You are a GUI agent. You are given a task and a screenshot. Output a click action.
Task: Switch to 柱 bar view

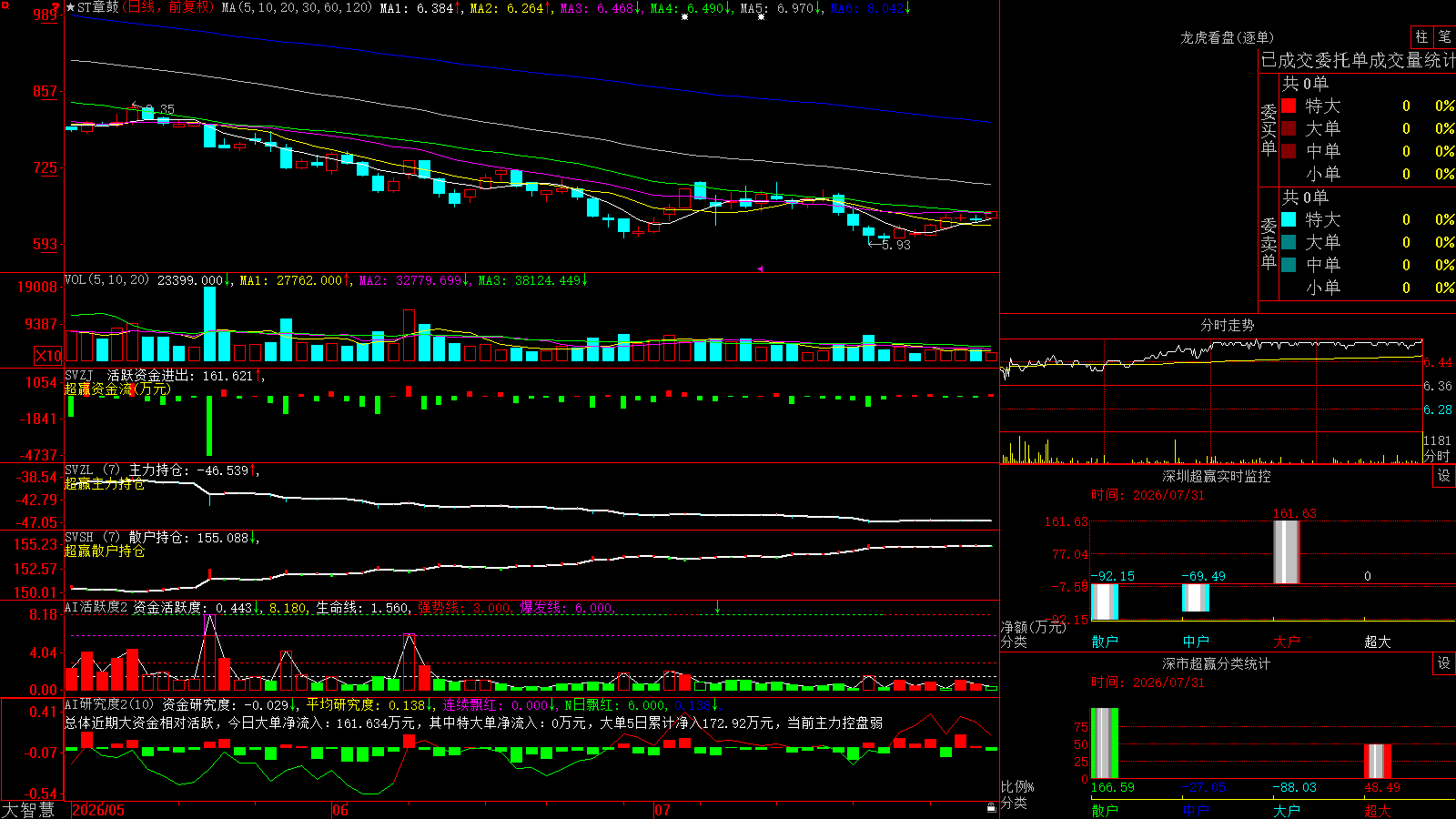(x=1421, y=36)
